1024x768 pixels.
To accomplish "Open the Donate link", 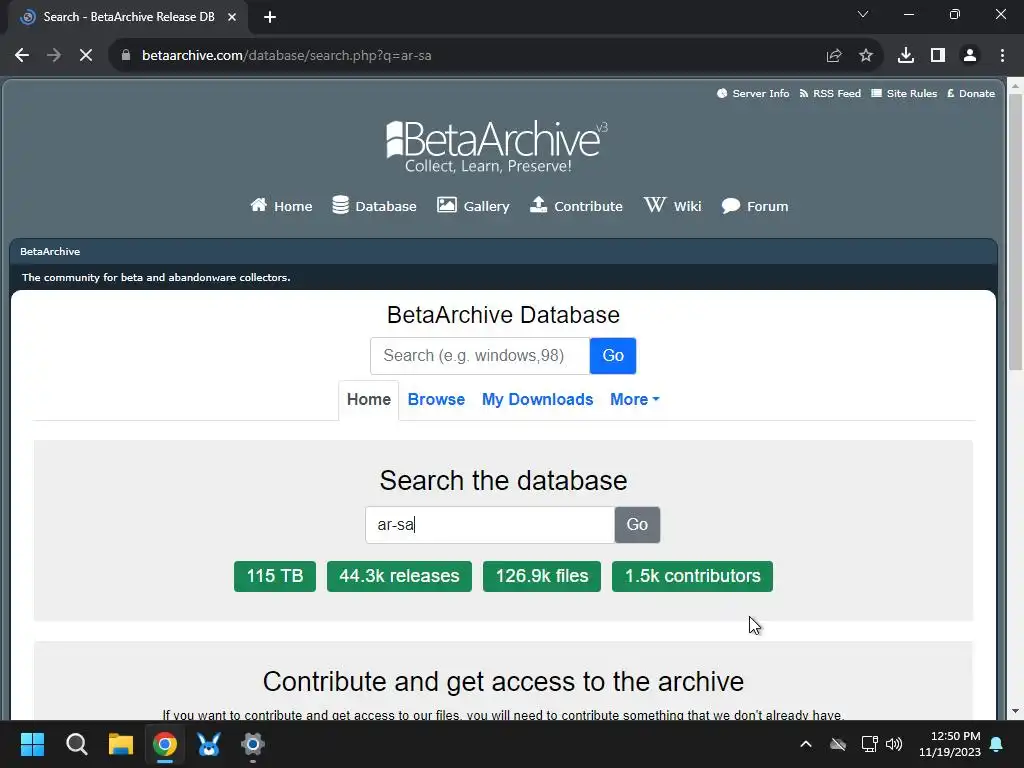I will [970, 93].
